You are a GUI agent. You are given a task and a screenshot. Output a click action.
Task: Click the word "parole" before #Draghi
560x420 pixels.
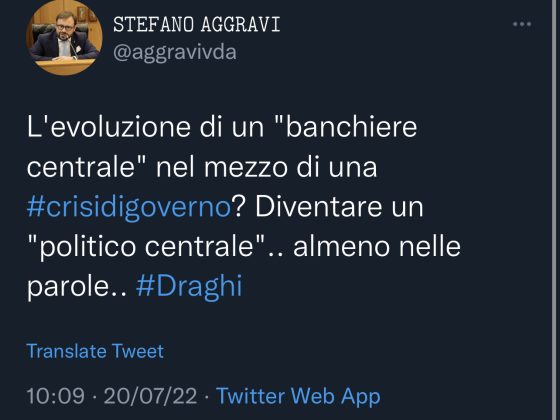pos(68,287)
